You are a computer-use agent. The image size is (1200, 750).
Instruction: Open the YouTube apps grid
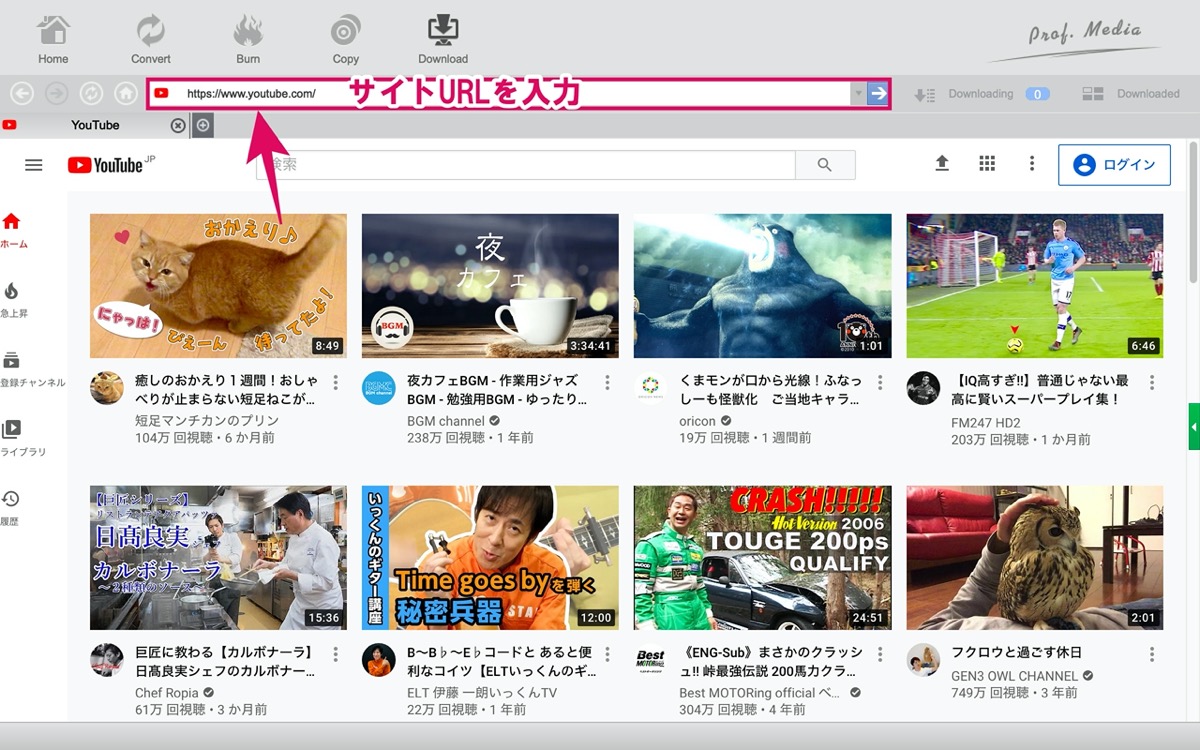coord(987,164)
